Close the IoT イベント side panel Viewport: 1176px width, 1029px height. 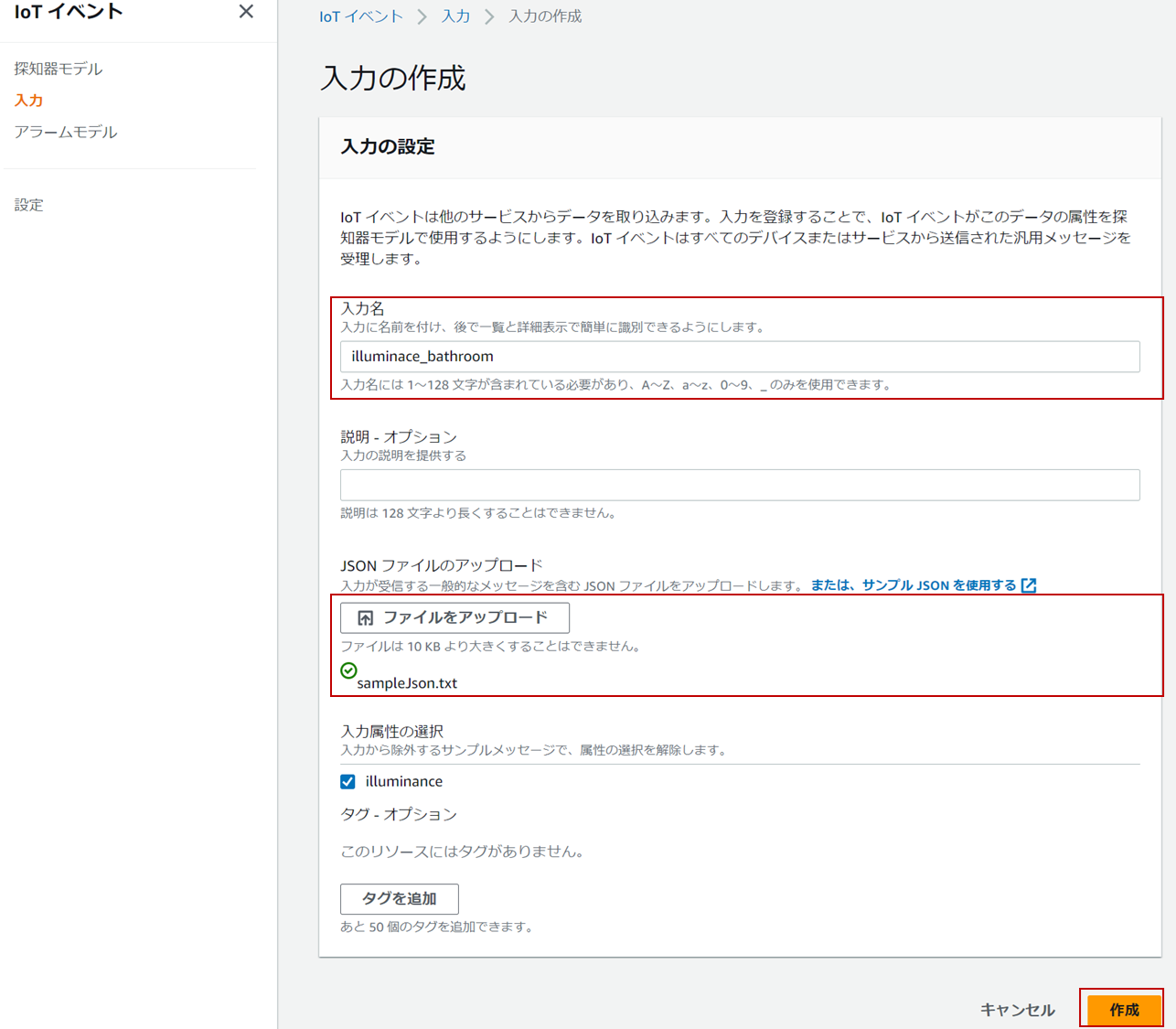246,12
